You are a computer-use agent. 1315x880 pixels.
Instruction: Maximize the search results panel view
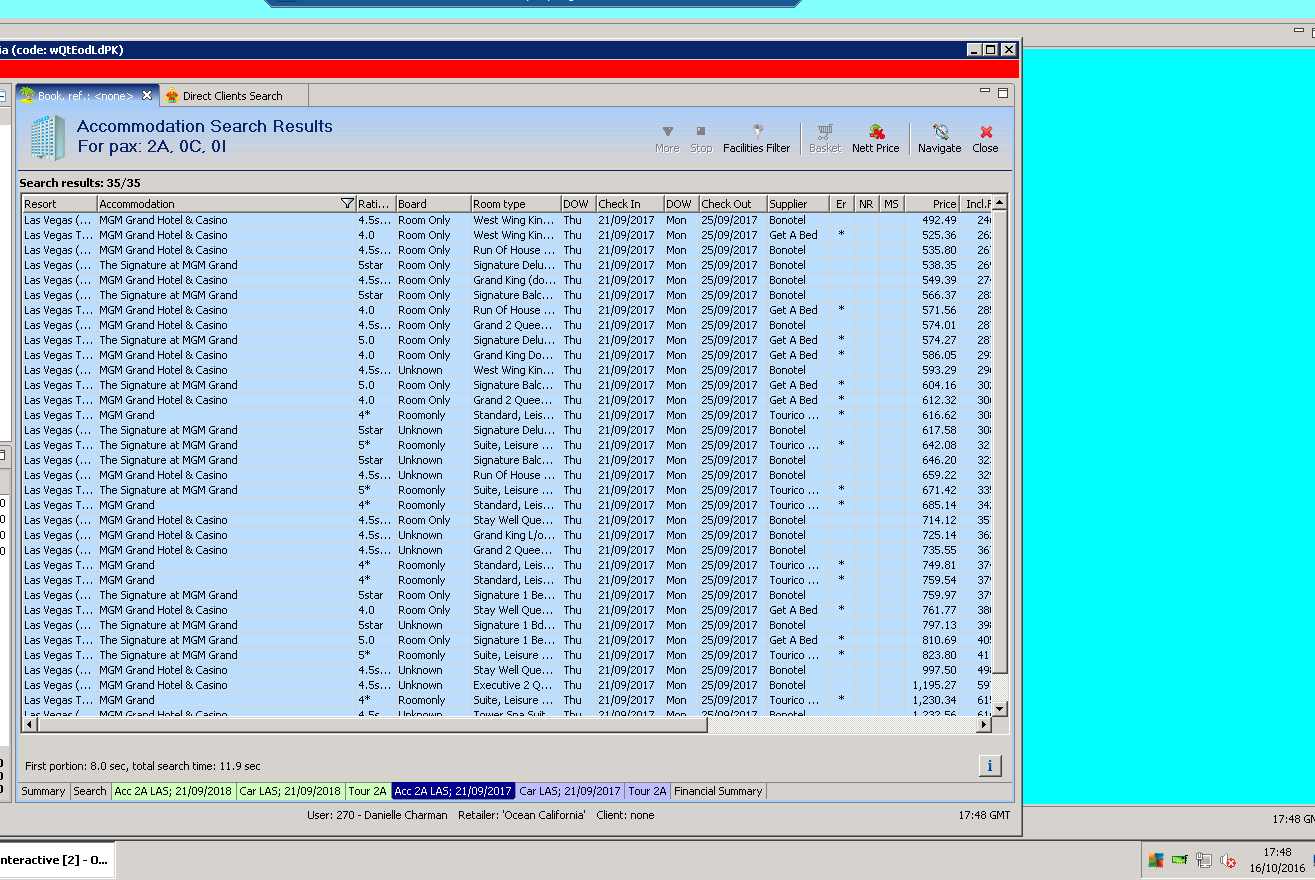pyautogui.click(x=1002, y=92)
